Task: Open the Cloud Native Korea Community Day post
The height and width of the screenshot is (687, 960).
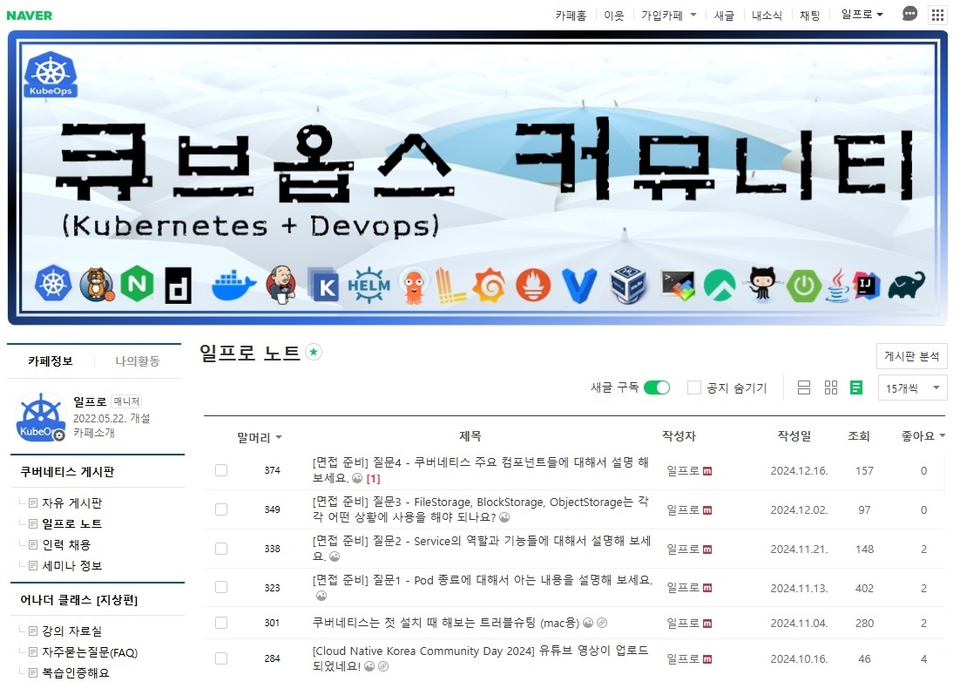Action: pos(480,658)
